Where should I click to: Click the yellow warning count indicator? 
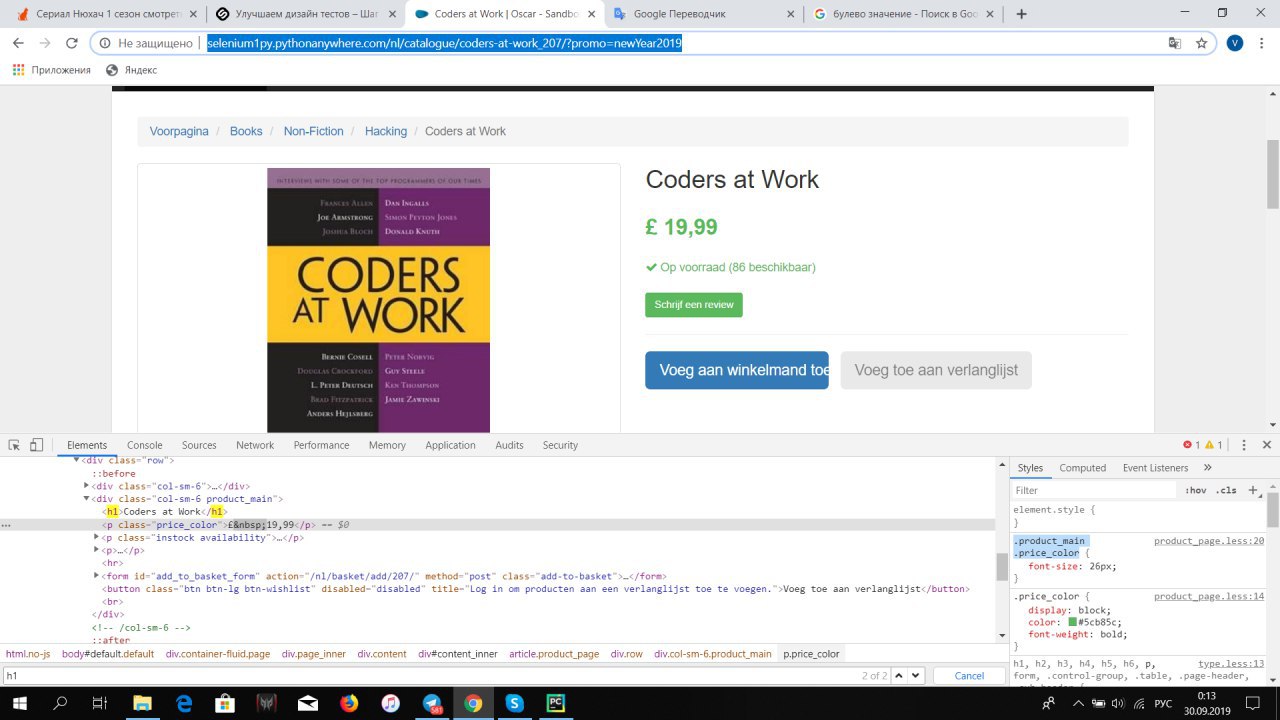point(1214,445)
